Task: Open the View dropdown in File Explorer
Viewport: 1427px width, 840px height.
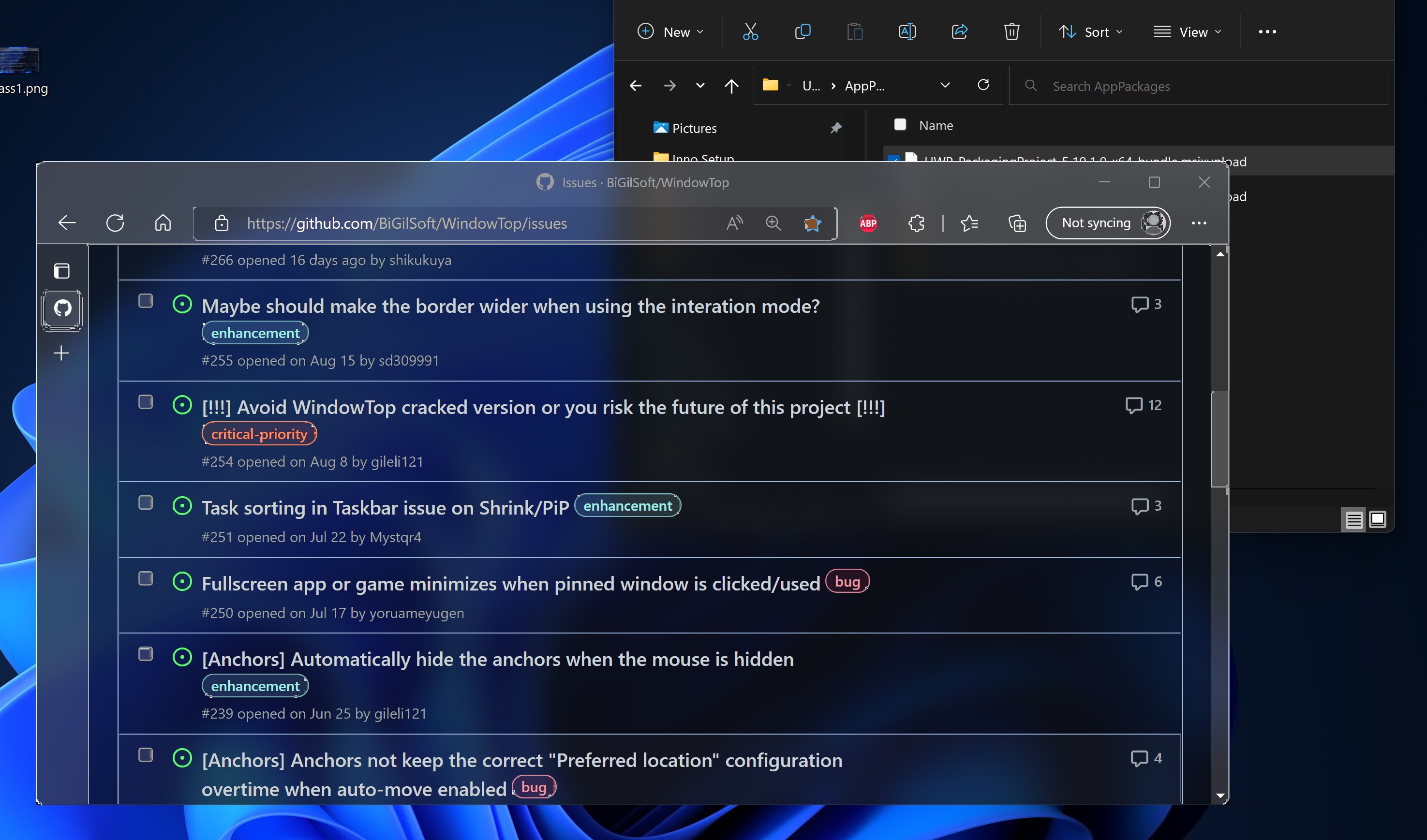Action: point(1188,32)
